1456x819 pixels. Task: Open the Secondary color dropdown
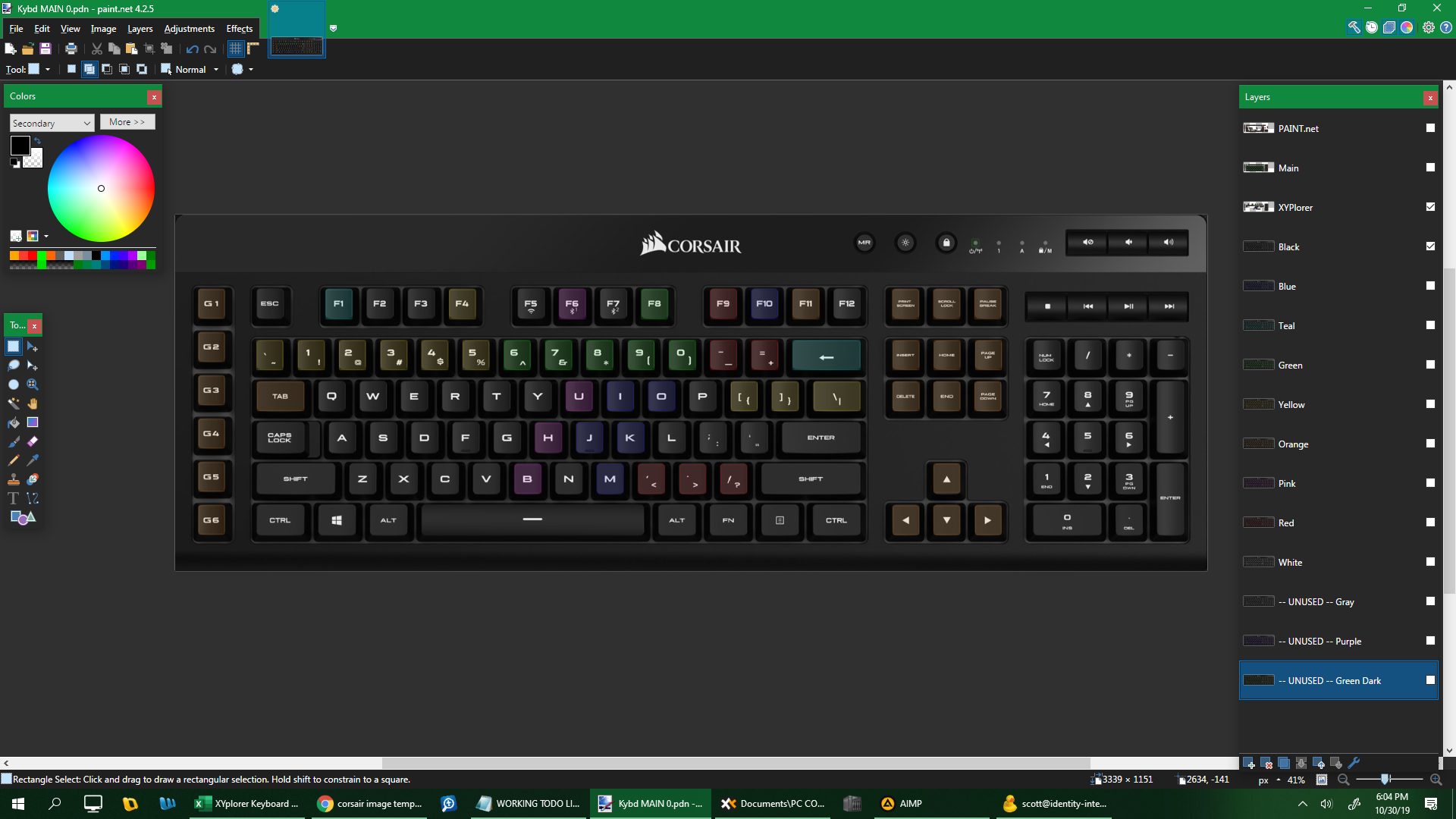pos(51,122)
